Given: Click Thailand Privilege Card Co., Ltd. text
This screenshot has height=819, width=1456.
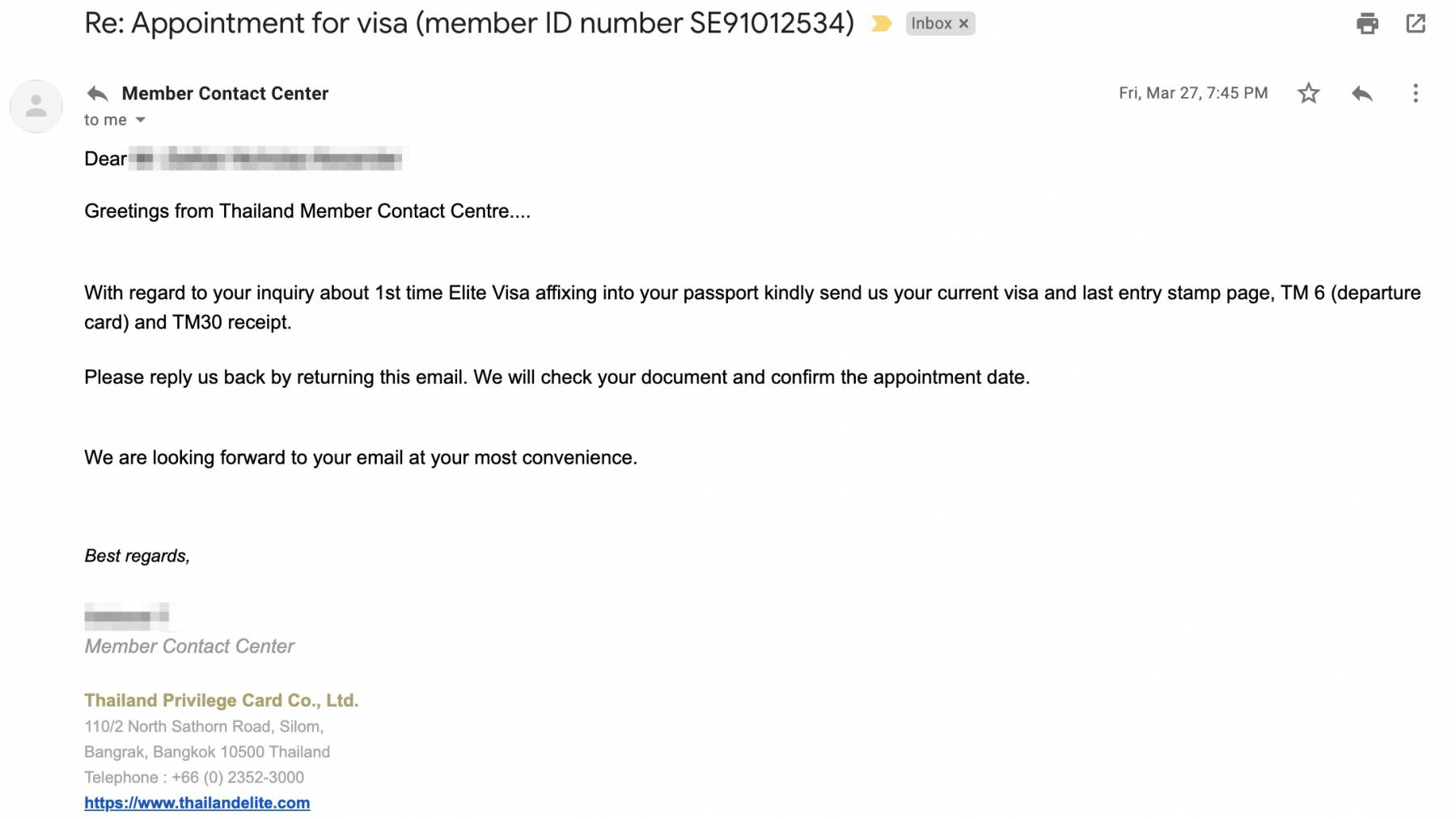Looking at the screenshot, I should tap(221, 700).
